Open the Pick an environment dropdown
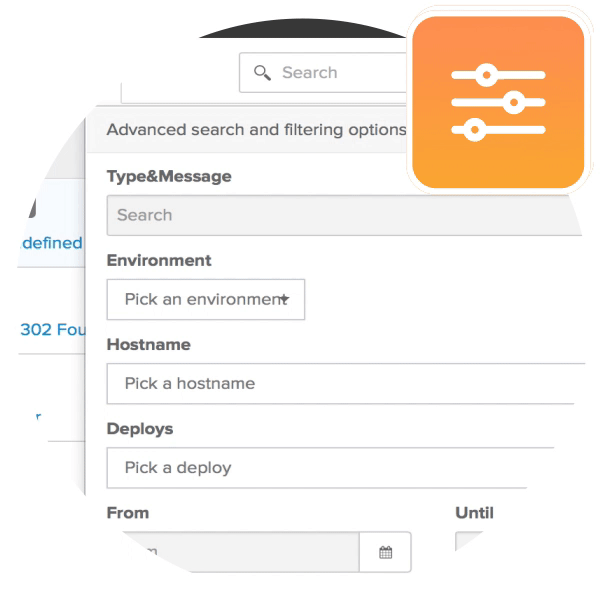Image resolution: width=600 pixels, height=600 pixels. click(206, 299)
